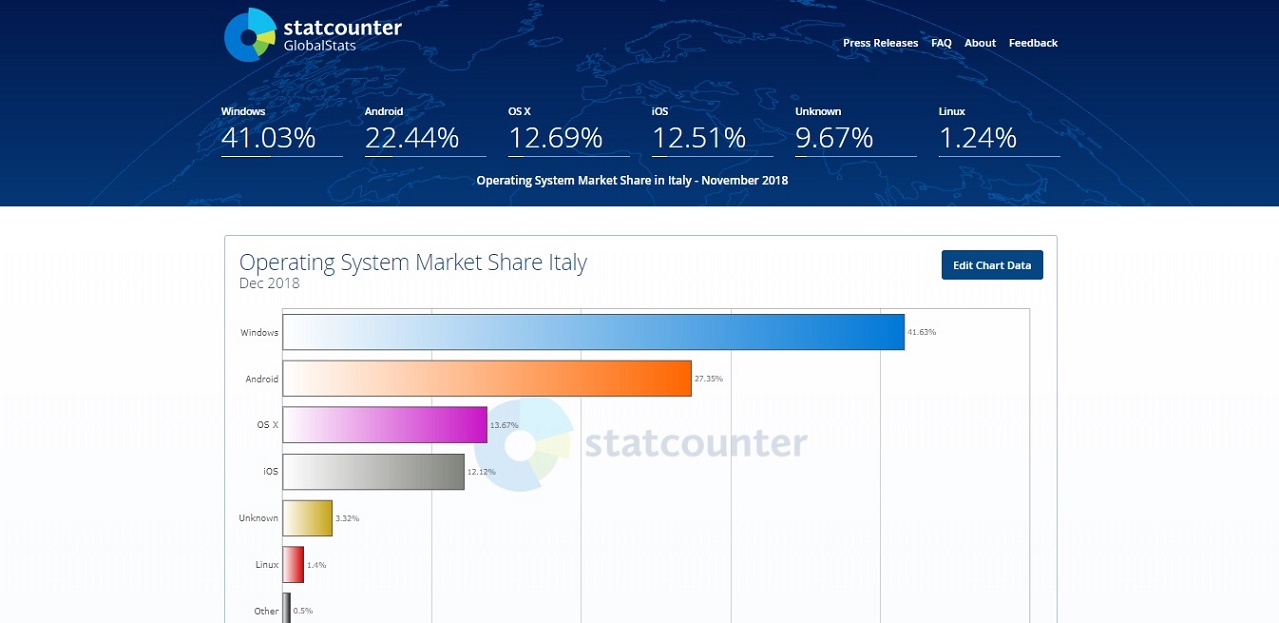Click the Linux axis label in chart
The image size is (1279, 623).
(267, 564)
